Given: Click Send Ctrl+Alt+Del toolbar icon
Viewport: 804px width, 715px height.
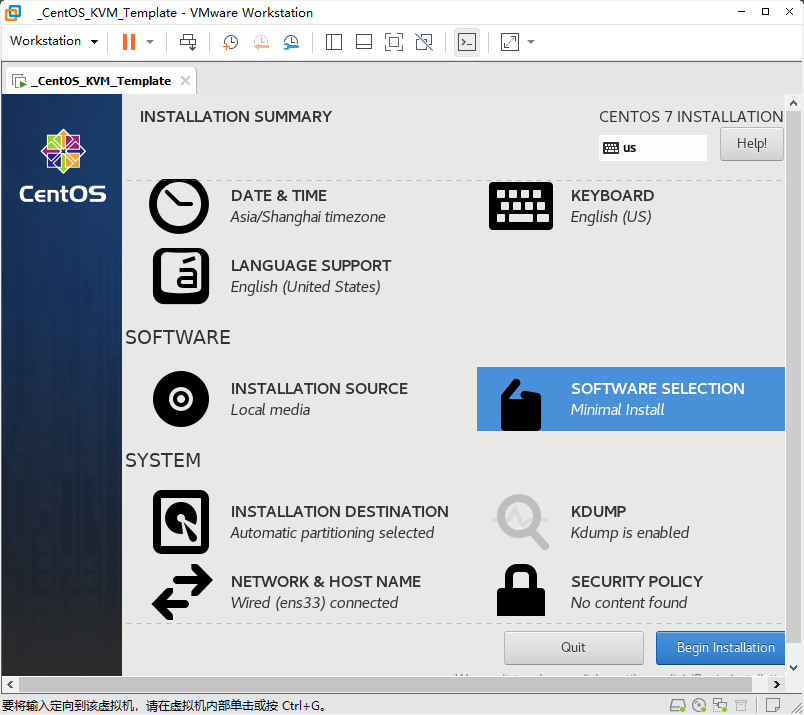Looking at the screenshot, I should pyautogui.click(x=188, y=42).
